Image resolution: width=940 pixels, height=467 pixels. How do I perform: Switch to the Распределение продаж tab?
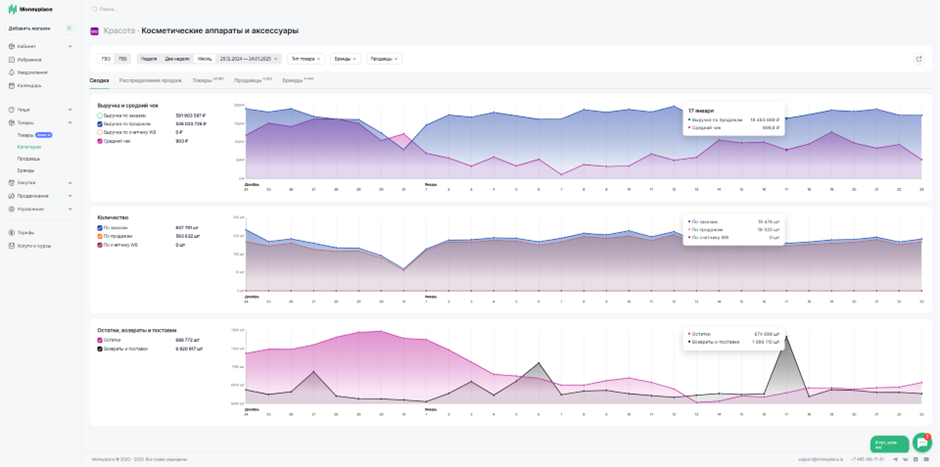pos(150,80)
